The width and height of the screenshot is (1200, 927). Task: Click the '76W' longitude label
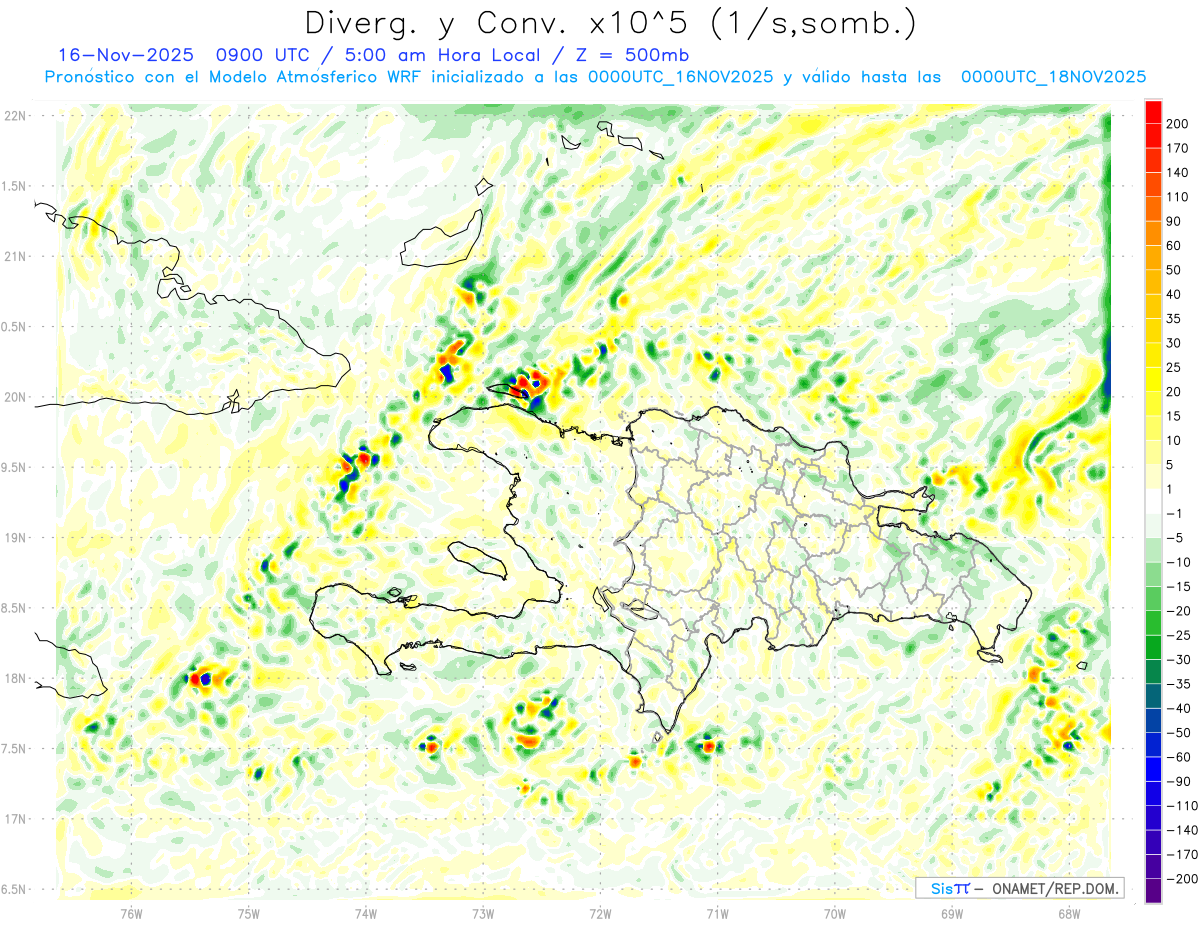131,914
